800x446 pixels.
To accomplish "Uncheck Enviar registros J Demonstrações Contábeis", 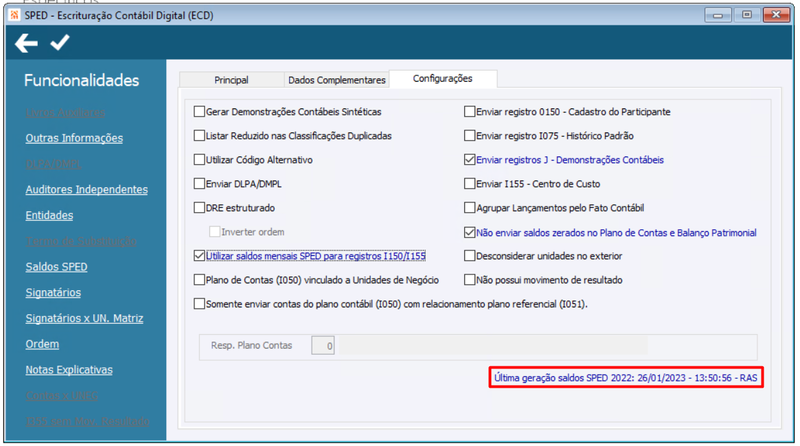I will [469, 160].
